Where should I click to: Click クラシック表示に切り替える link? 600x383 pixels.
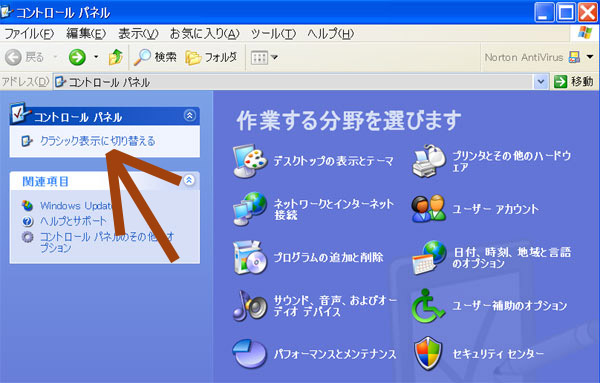tap(98, 141)
